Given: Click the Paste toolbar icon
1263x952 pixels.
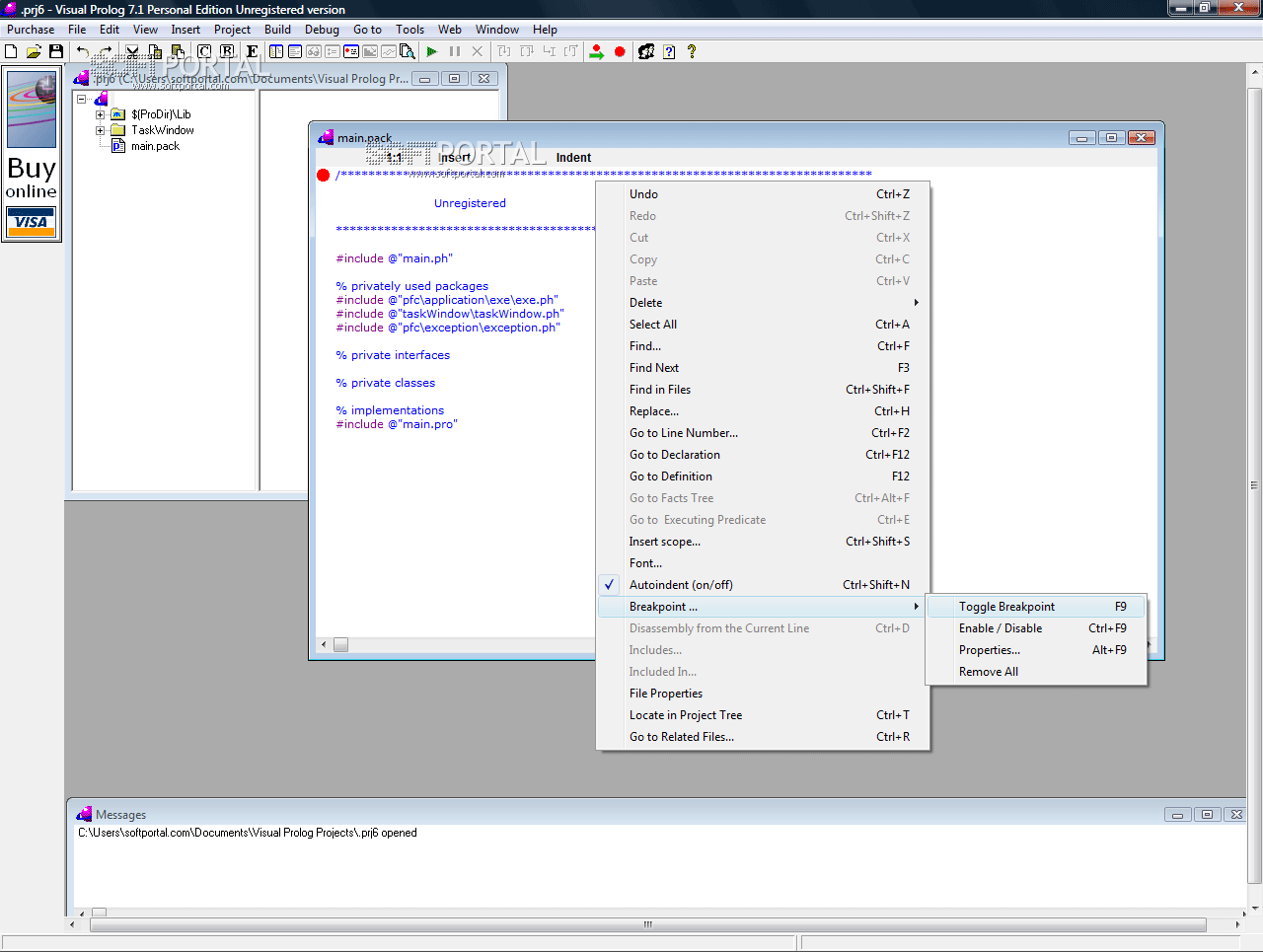Looking at the screenshot, I should click(x=178, y=51).
